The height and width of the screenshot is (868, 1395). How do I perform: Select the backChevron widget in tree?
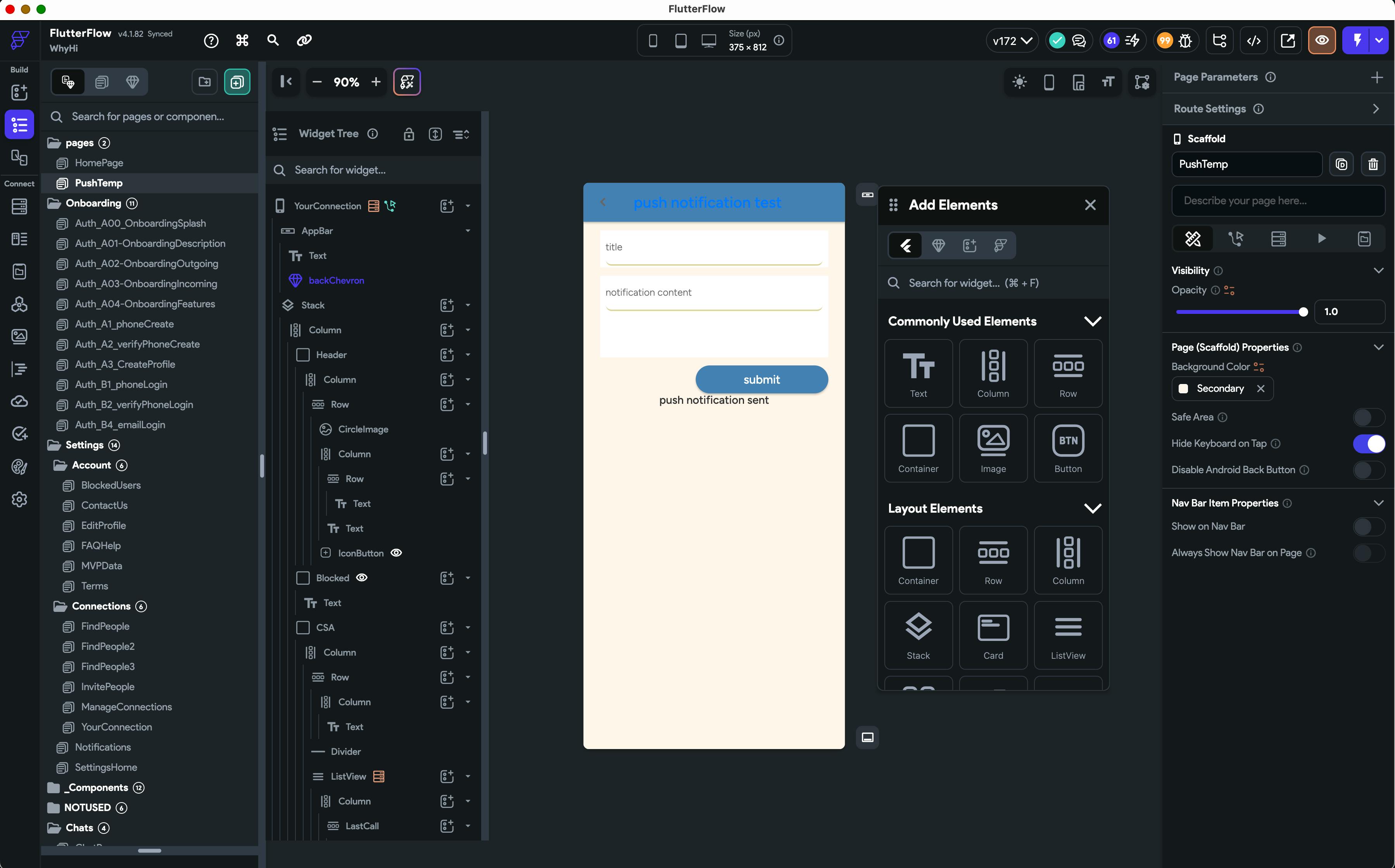[x=336, y=281]
